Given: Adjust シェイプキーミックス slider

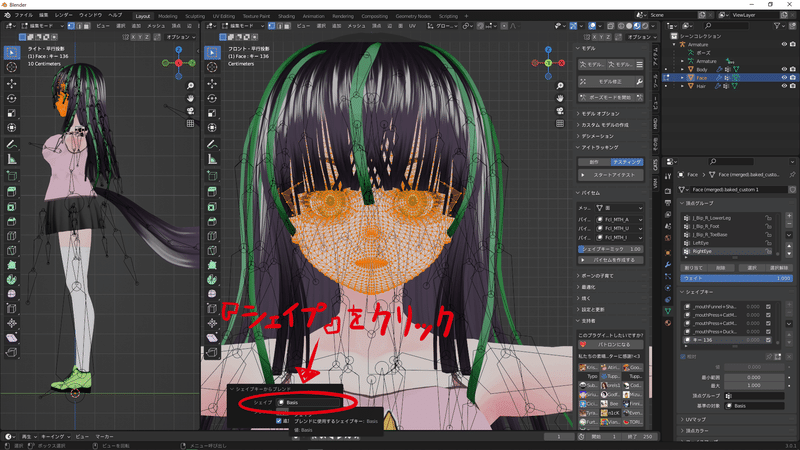Looking at the screenshot, I should (611, 249).
